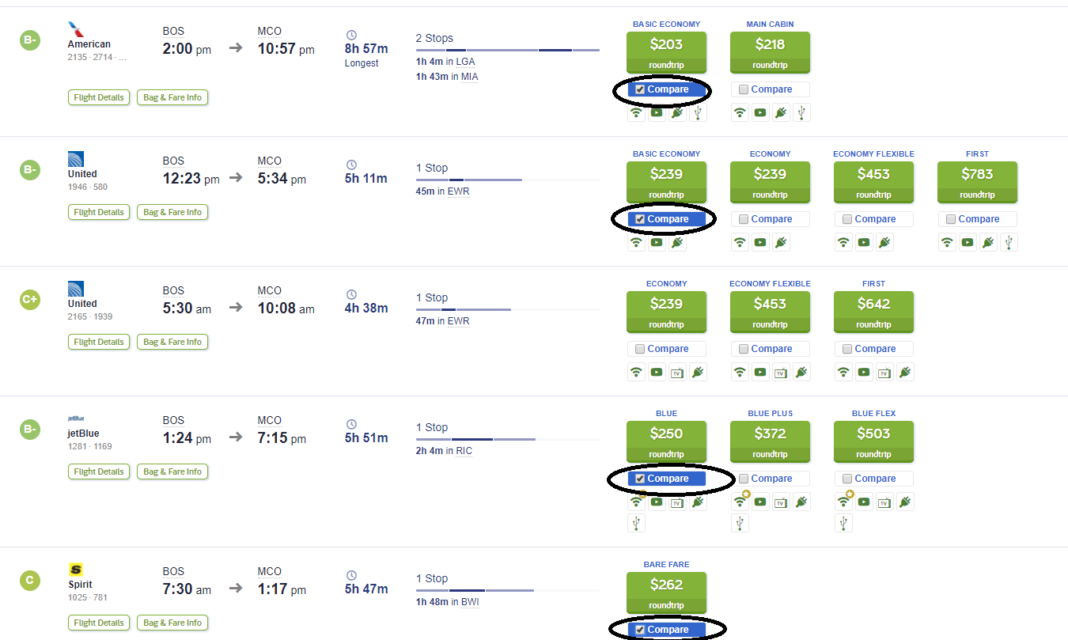
Task: Open Flight Details for the 5:30 am United flight
Action: click(x=98, y=341)
